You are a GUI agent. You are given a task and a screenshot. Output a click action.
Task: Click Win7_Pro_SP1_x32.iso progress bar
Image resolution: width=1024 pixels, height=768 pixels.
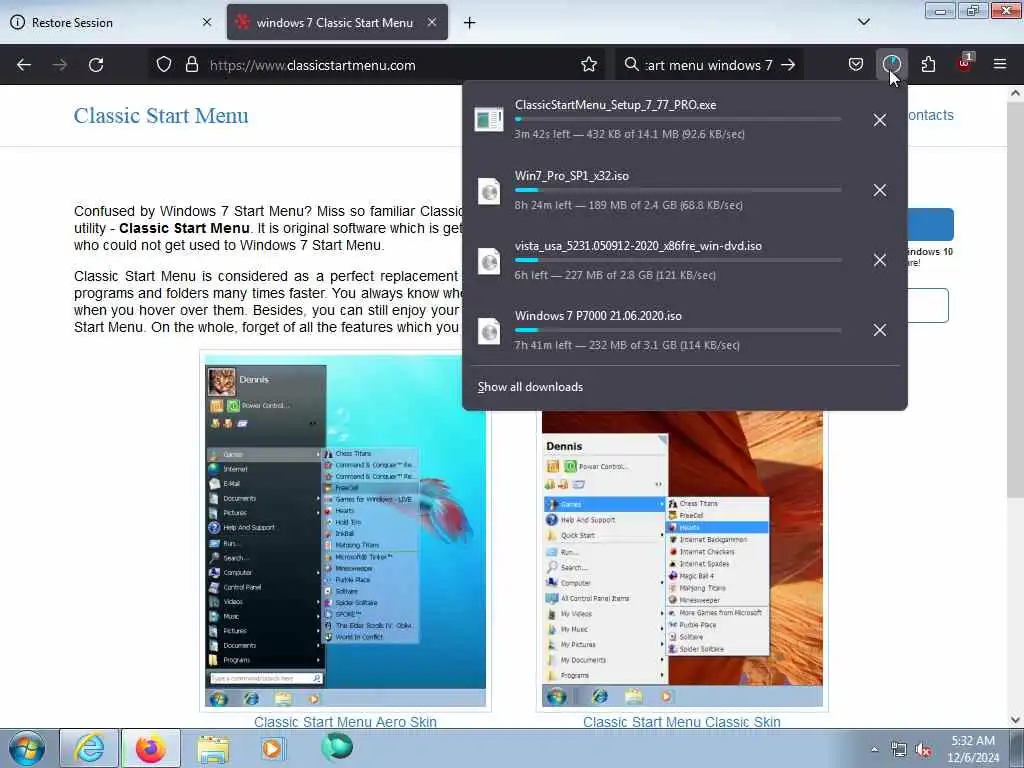[x=678, y=190]
